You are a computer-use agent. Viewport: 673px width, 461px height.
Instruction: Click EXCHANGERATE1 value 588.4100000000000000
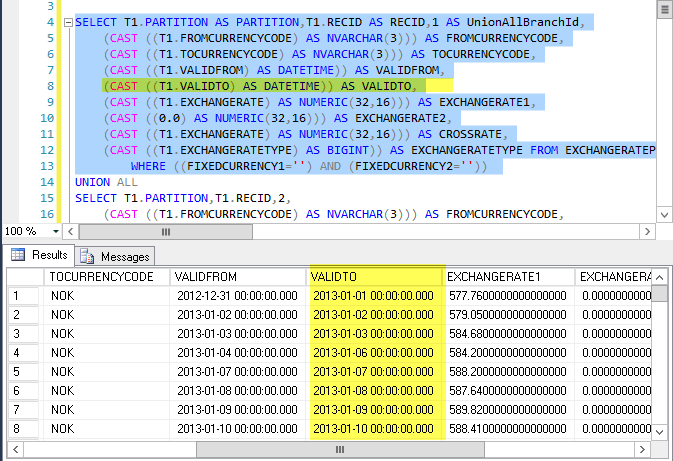coord(508,429)
